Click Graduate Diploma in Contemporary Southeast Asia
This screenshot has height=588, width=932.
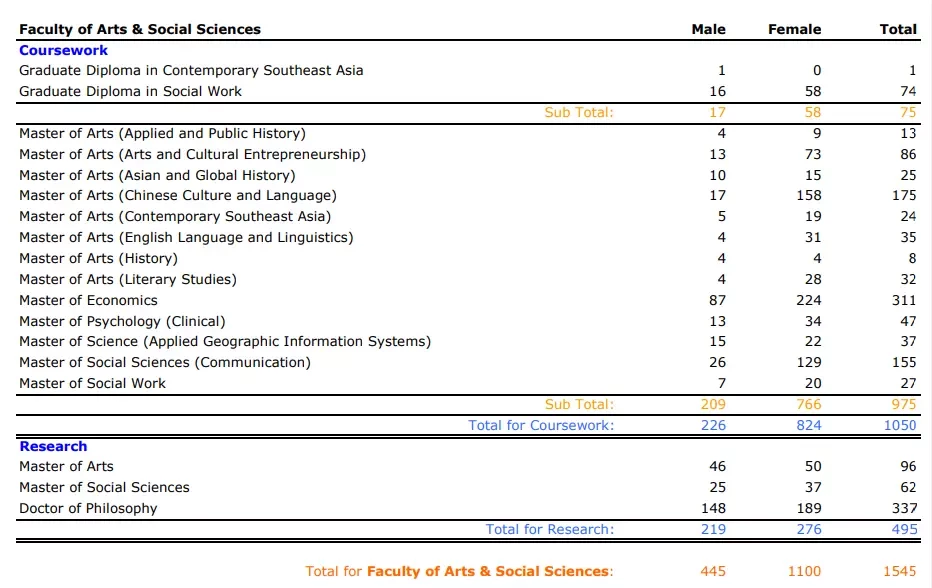point(191,71)
